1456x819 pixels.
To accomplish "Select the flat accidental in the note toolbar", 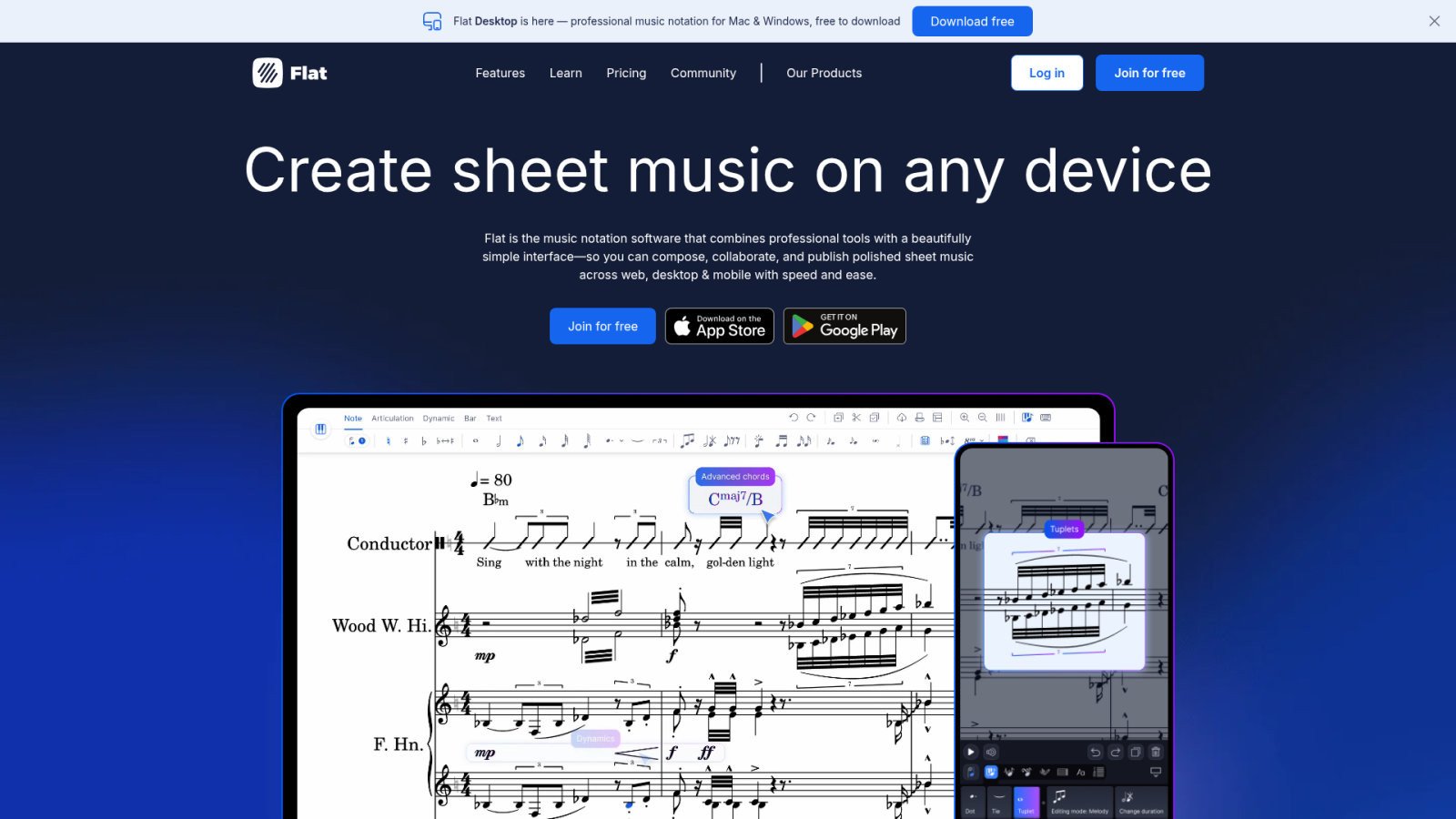I will tap(423, 441).
